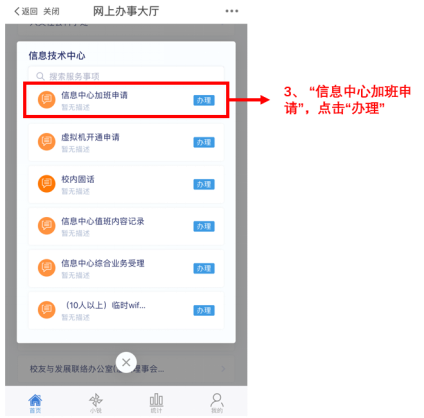The height and width of the screenshot is (418, 424).
Task: Open the 统计 statistics tab
Action: pos(156,403)
